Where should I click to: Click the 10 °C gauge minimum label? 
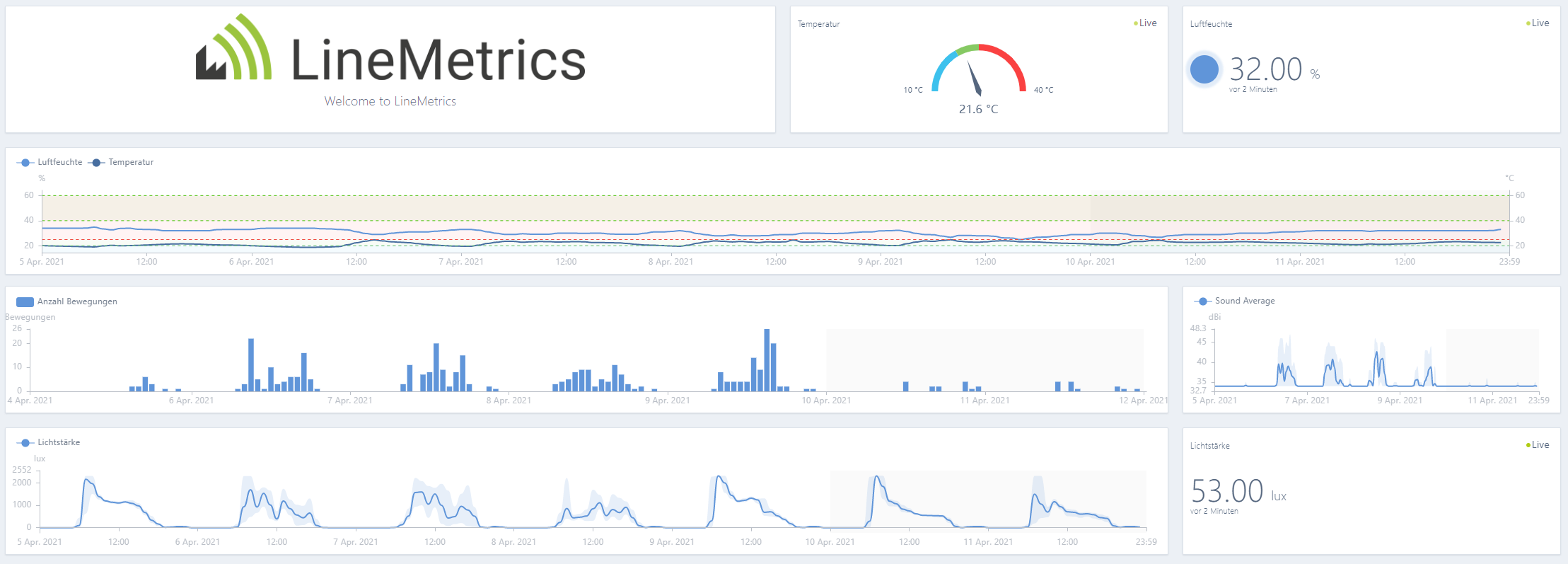(913, 90)
